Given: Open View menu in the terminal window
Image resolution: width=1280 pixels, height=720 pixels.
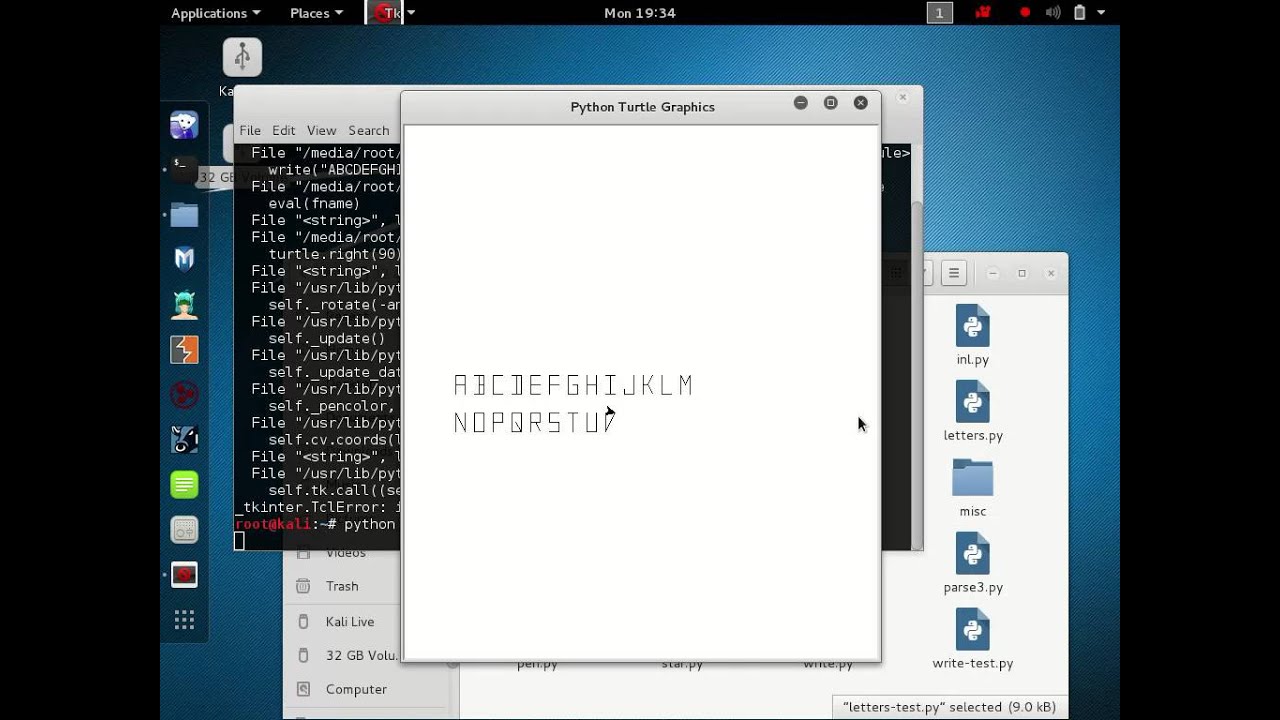Looking at the screenshot, I should pos(321,130).
